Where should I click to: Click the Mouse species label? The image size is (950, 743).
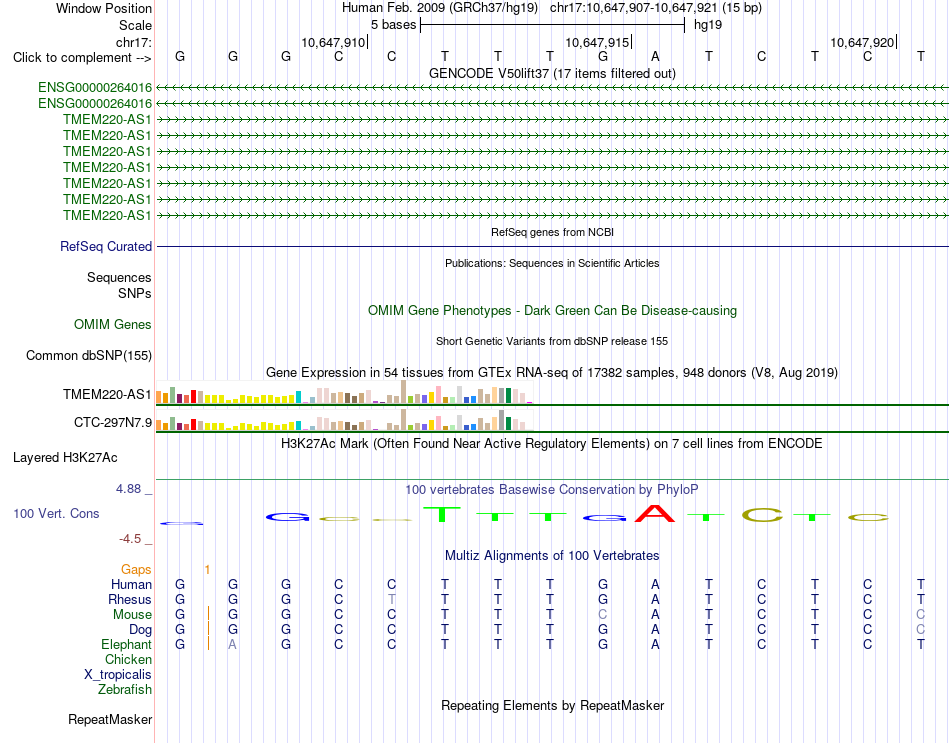[132, 615]
